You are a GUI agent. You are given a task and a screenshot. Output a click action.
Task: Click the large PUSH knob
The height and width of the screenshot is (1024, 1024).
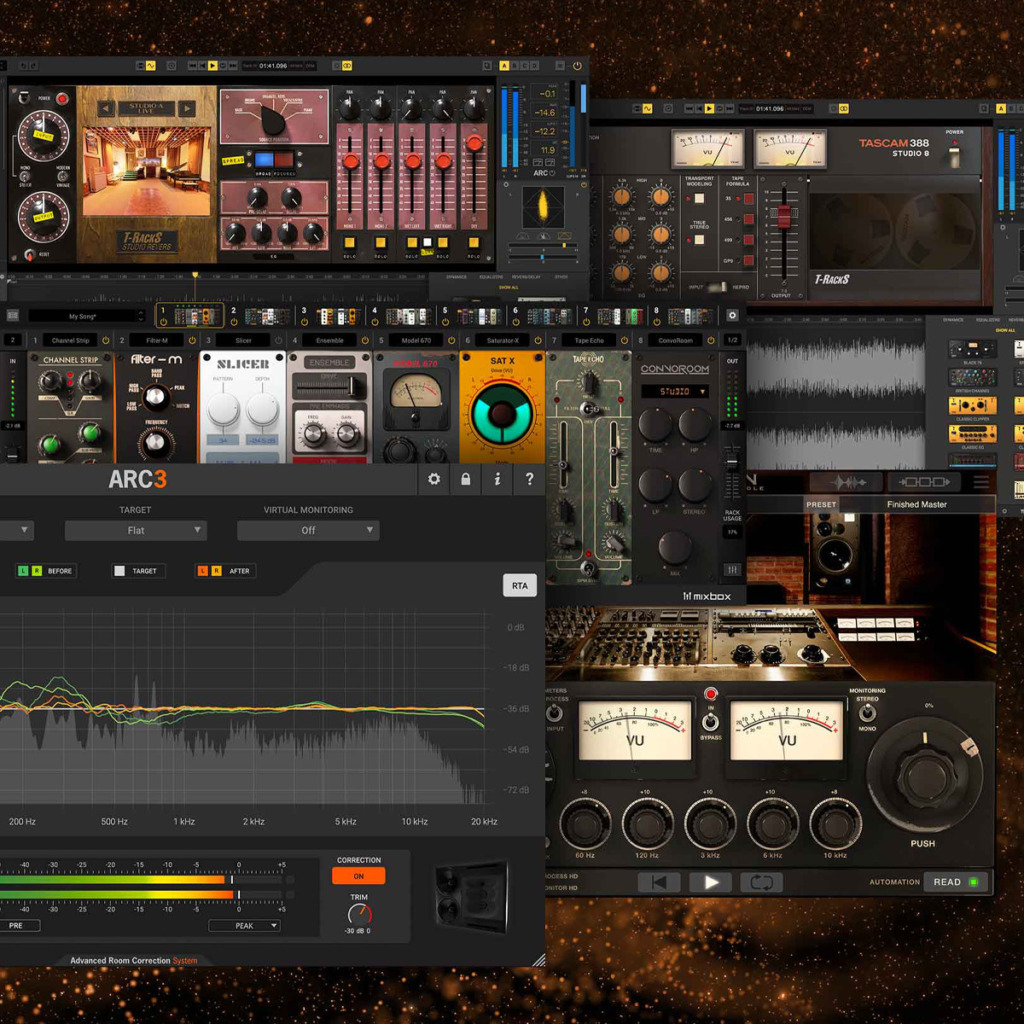[x=924, y=776]
